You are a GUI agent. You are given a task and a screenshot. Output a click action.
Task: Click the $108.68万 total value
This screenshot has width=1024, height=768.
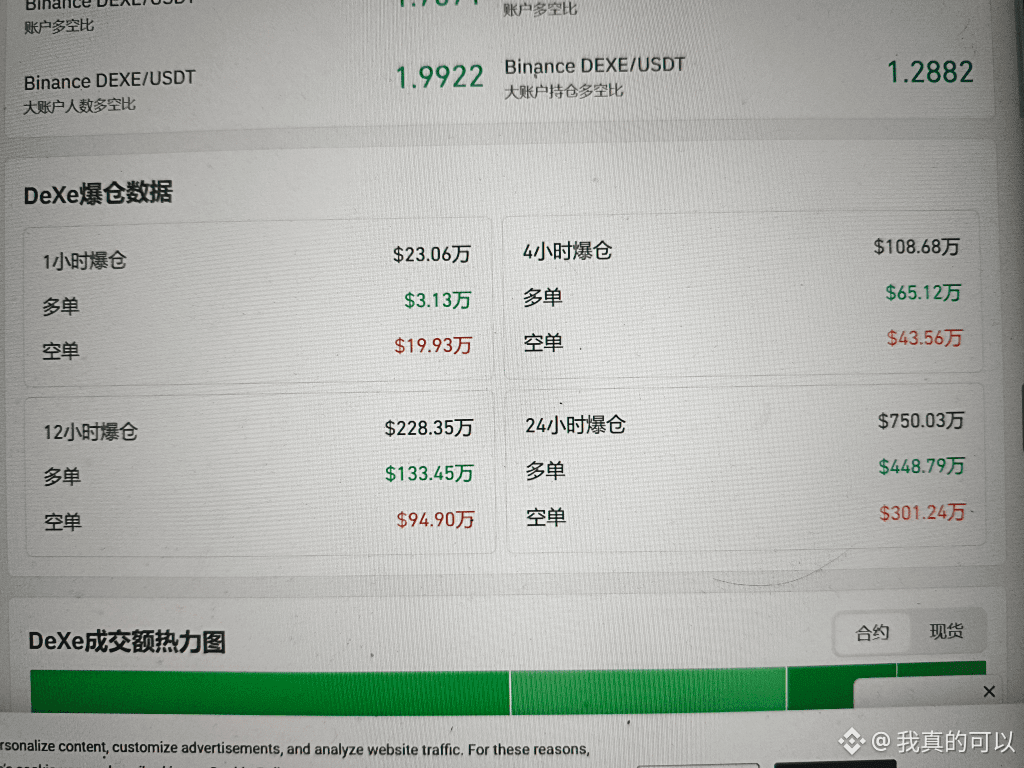coord(916,246)
